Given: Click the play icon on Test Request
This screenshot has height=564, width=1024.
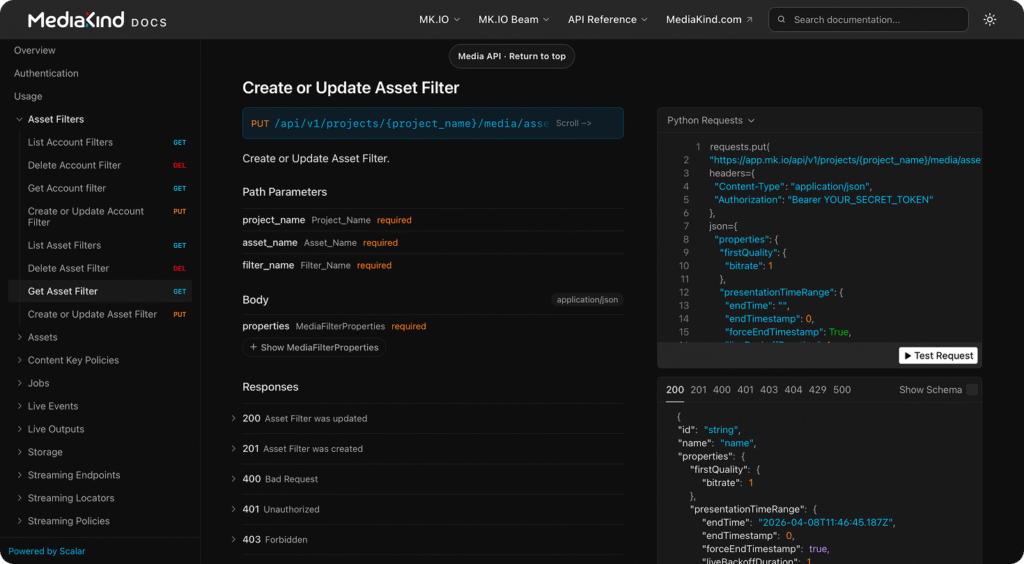Looking at the screenshot, I should tap(908, 356).
